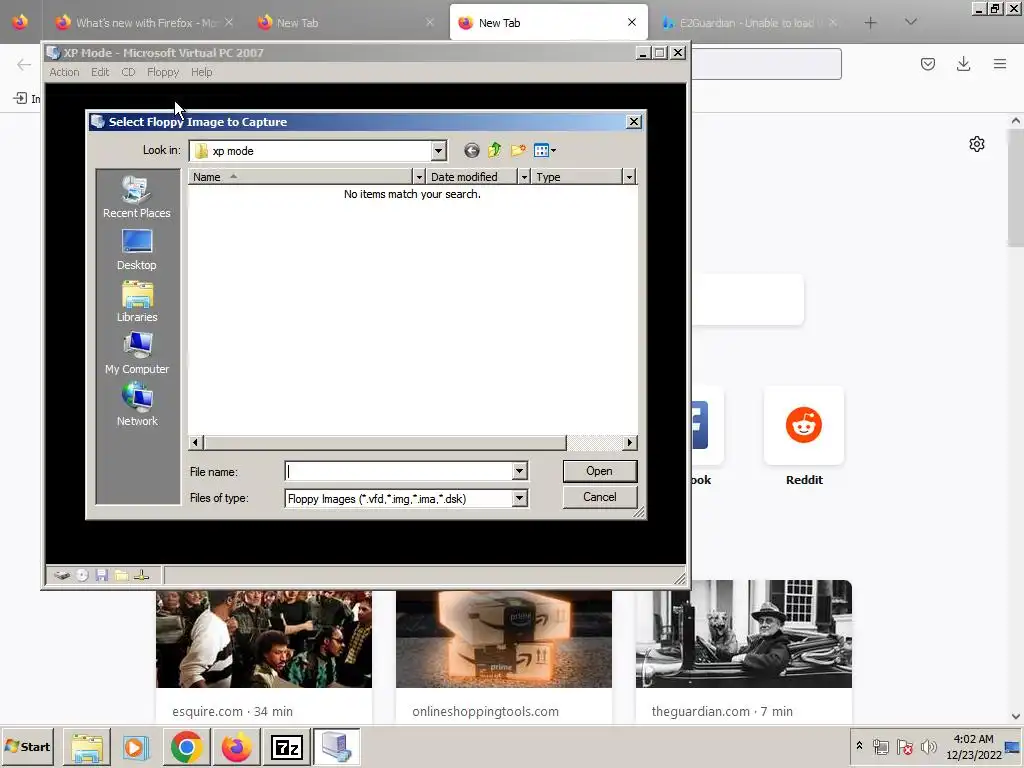Create new folder icon in dialog
1024x768 pixels.
518,151
